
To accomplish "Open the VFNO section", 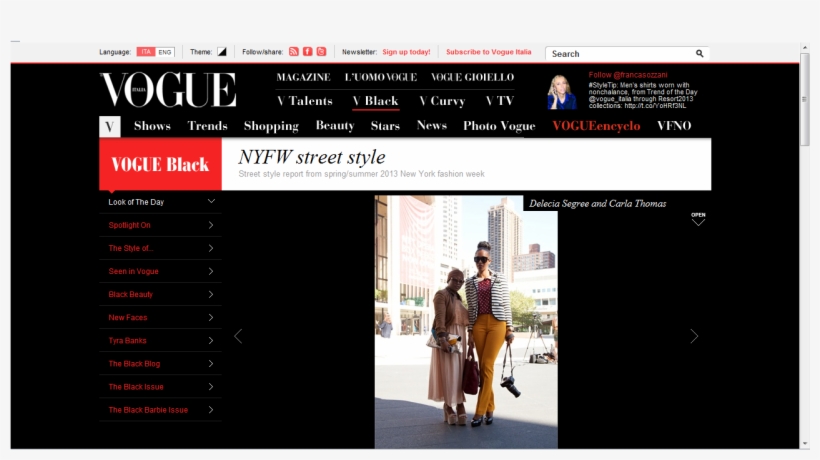I will pos(674,126).
